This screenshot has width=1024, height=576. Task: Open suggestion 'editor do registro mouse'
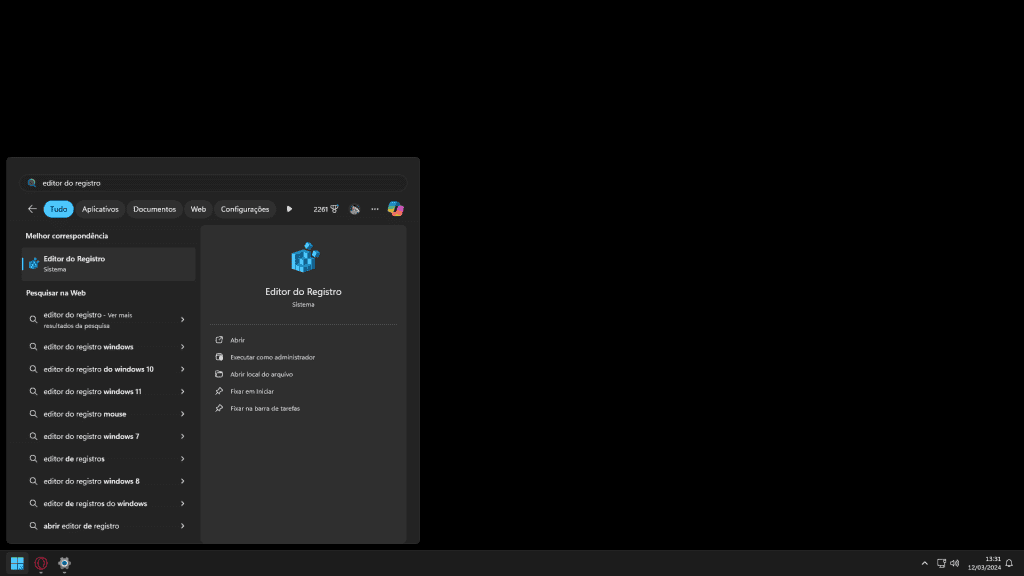(108, 414)
